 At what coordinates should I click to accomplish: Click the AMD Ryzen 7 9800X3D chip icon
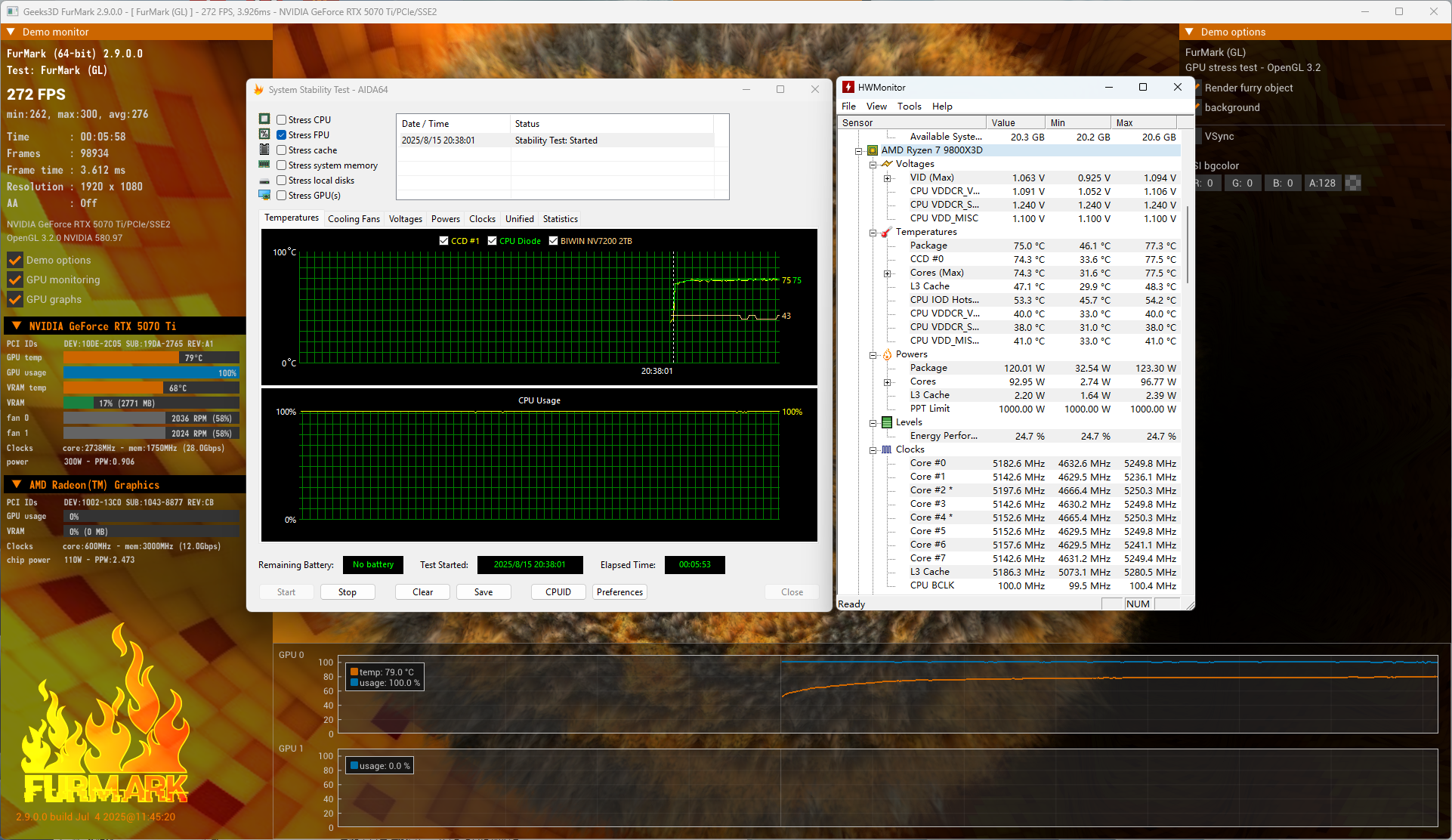[873, 150]
